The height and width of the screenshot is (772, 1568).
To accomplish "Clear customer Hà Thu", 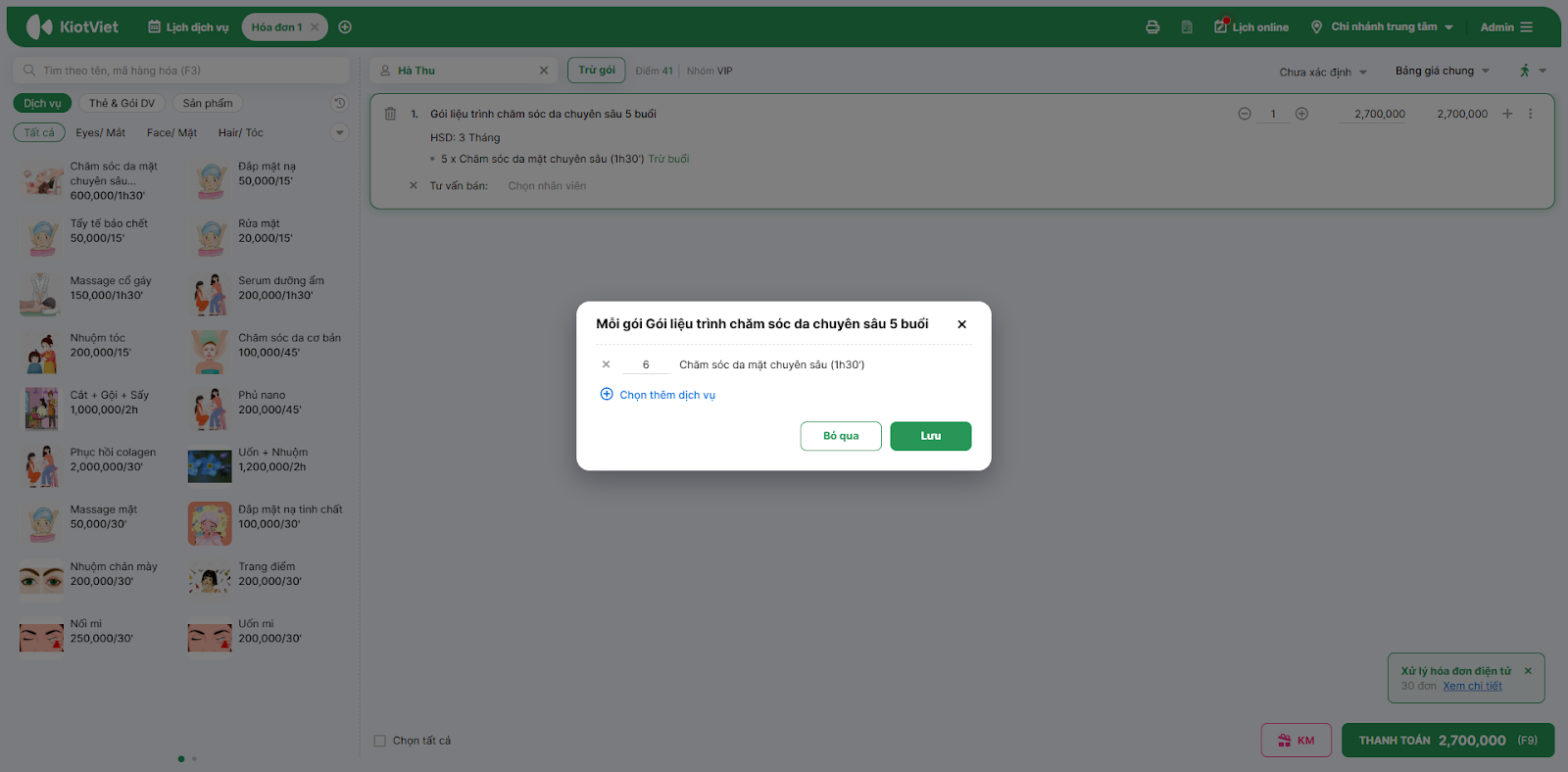I will click(544, 71).
